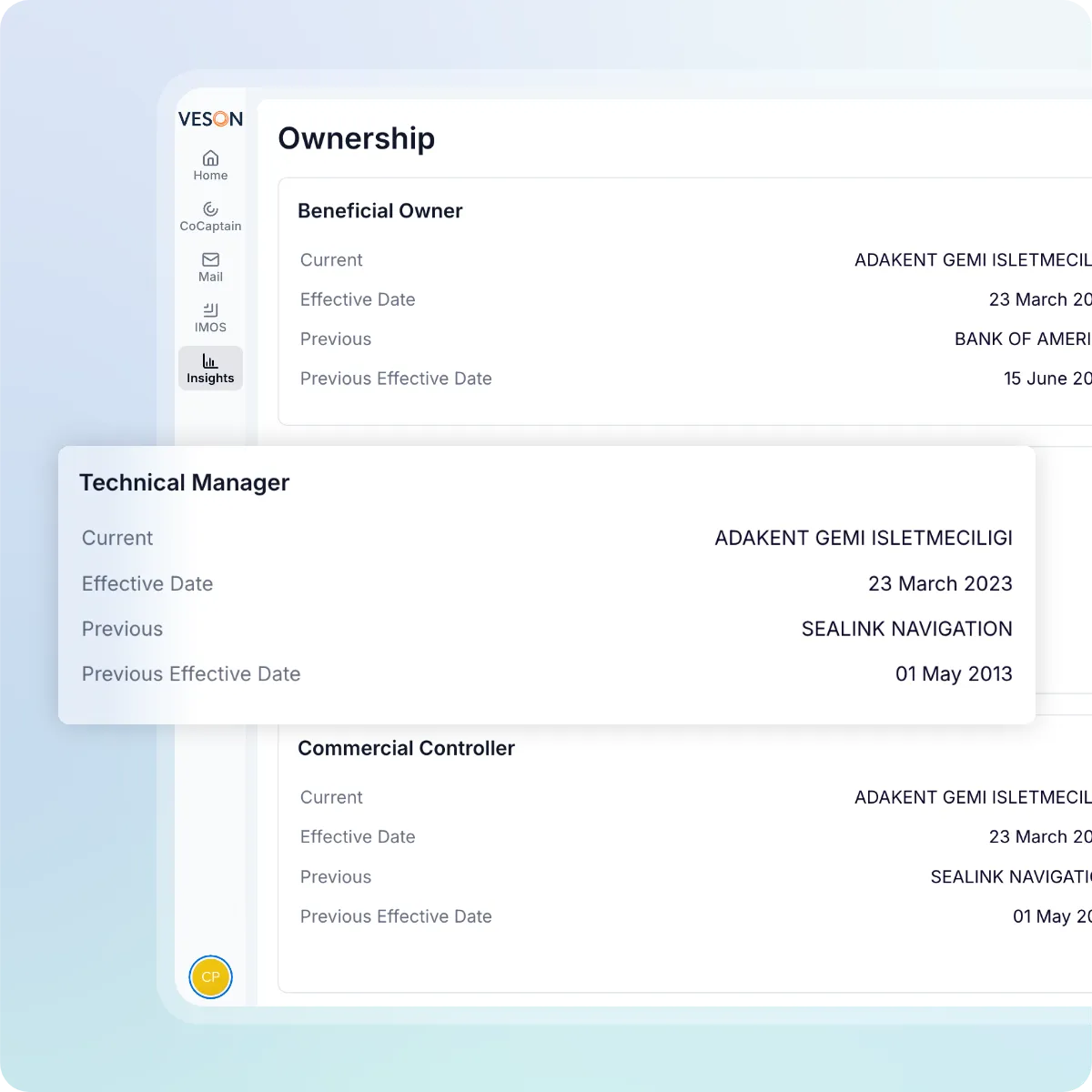Select Beneficial Owner previous BANK OF AMERI value
The width and height of the screenshot is (1092, 1092).
pyautogui.click(x=1023, y=339)
